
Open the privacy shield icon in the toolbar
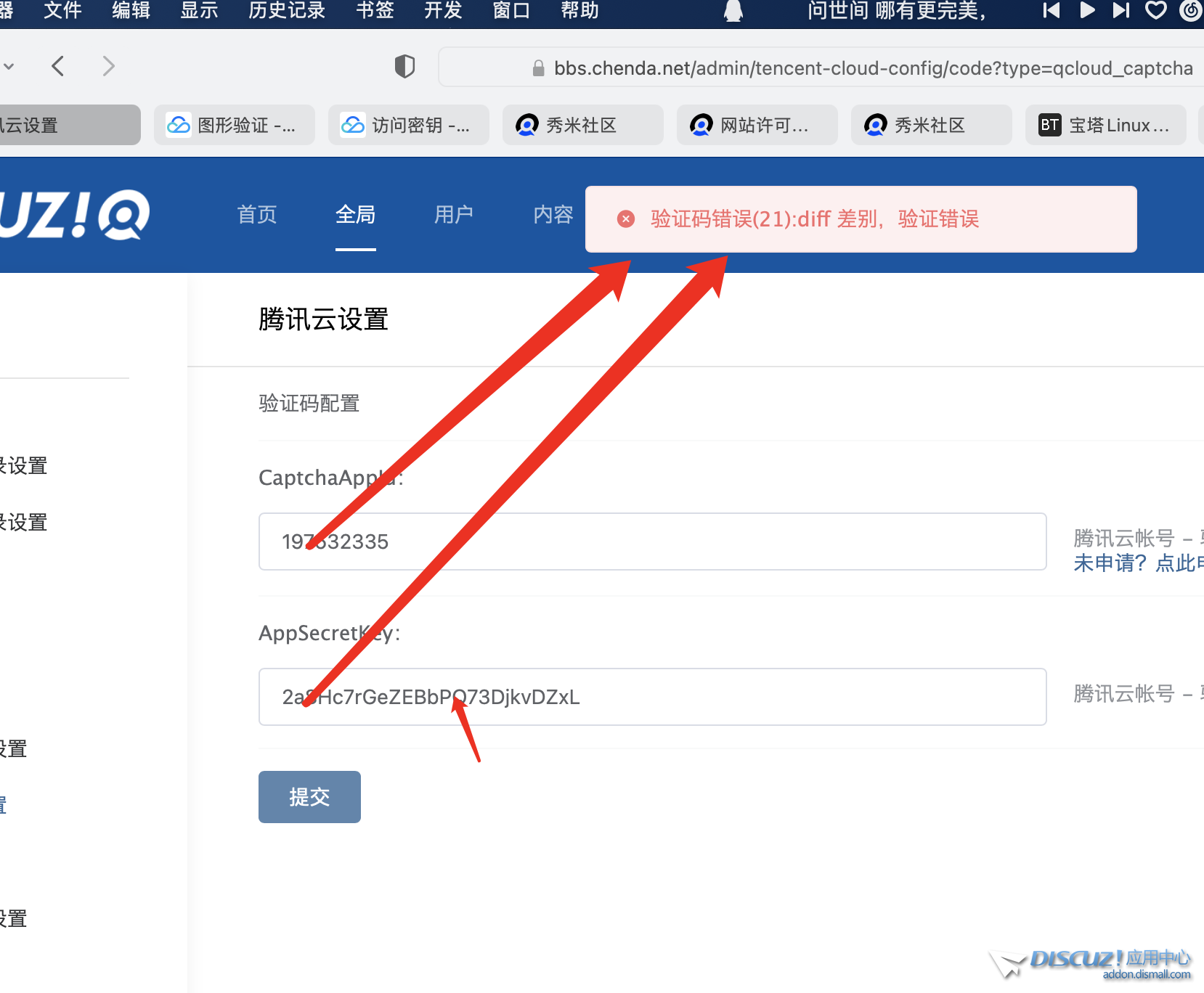pyautogui.click(x=404, y=66)
